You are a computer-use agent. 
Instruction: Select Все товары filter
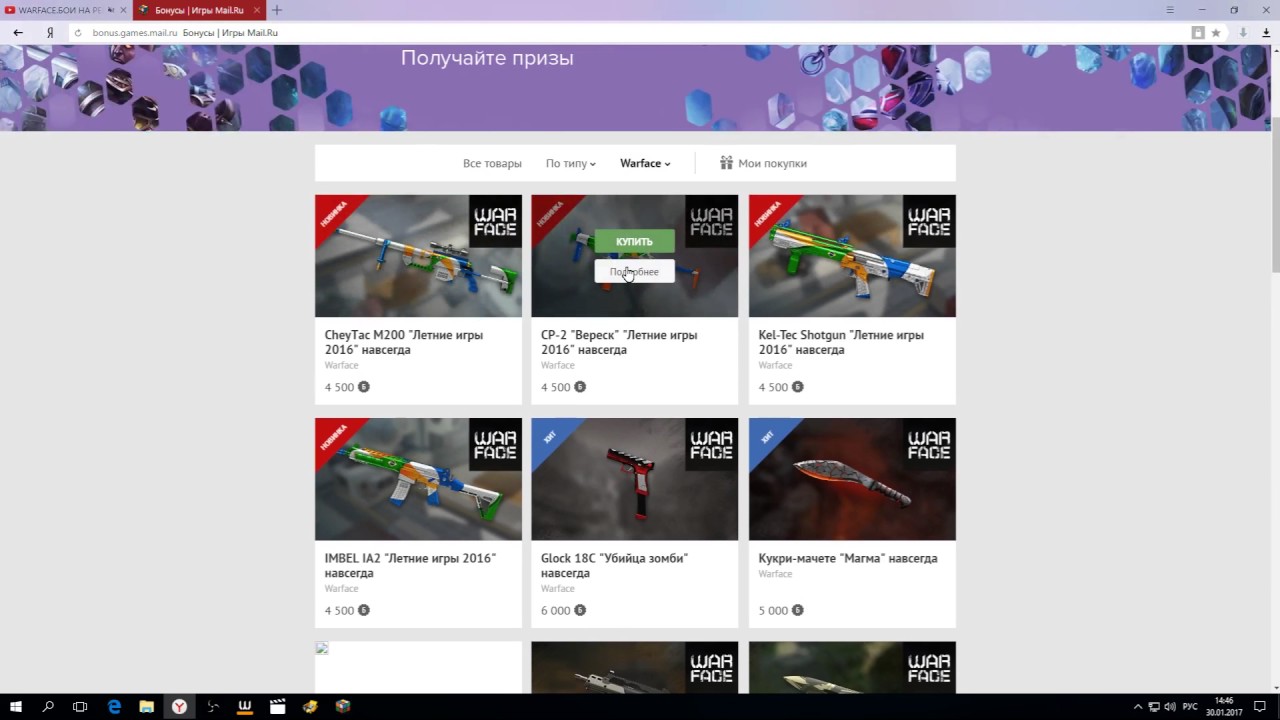492,163
